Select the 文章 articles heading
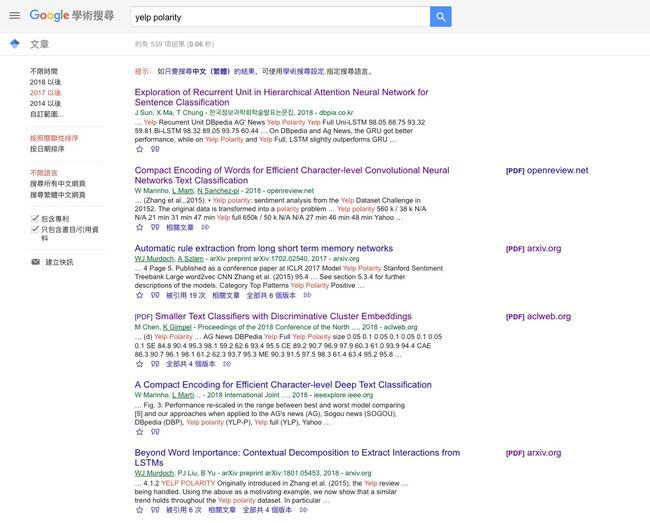The width and height of the screenshot is (650, 523). pos(39,44)
